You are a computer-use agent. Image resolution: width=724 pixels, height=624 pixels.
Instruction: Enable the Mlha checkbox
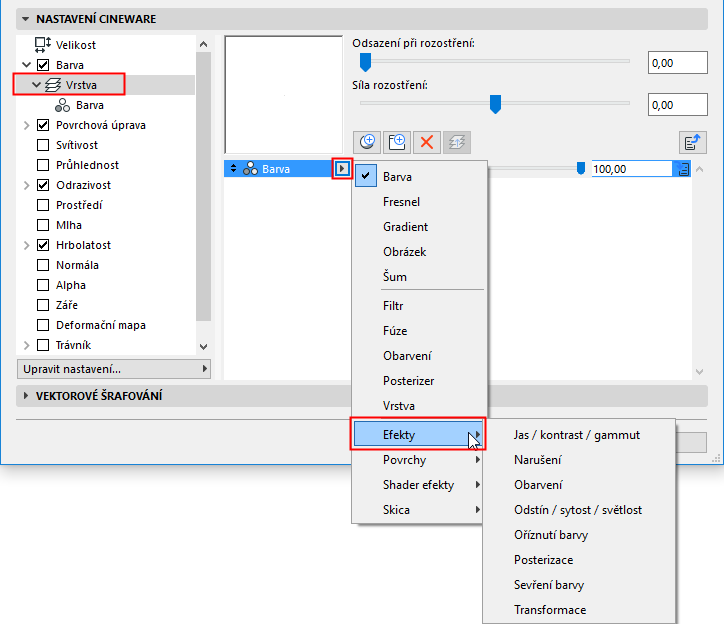click(43, 225)
